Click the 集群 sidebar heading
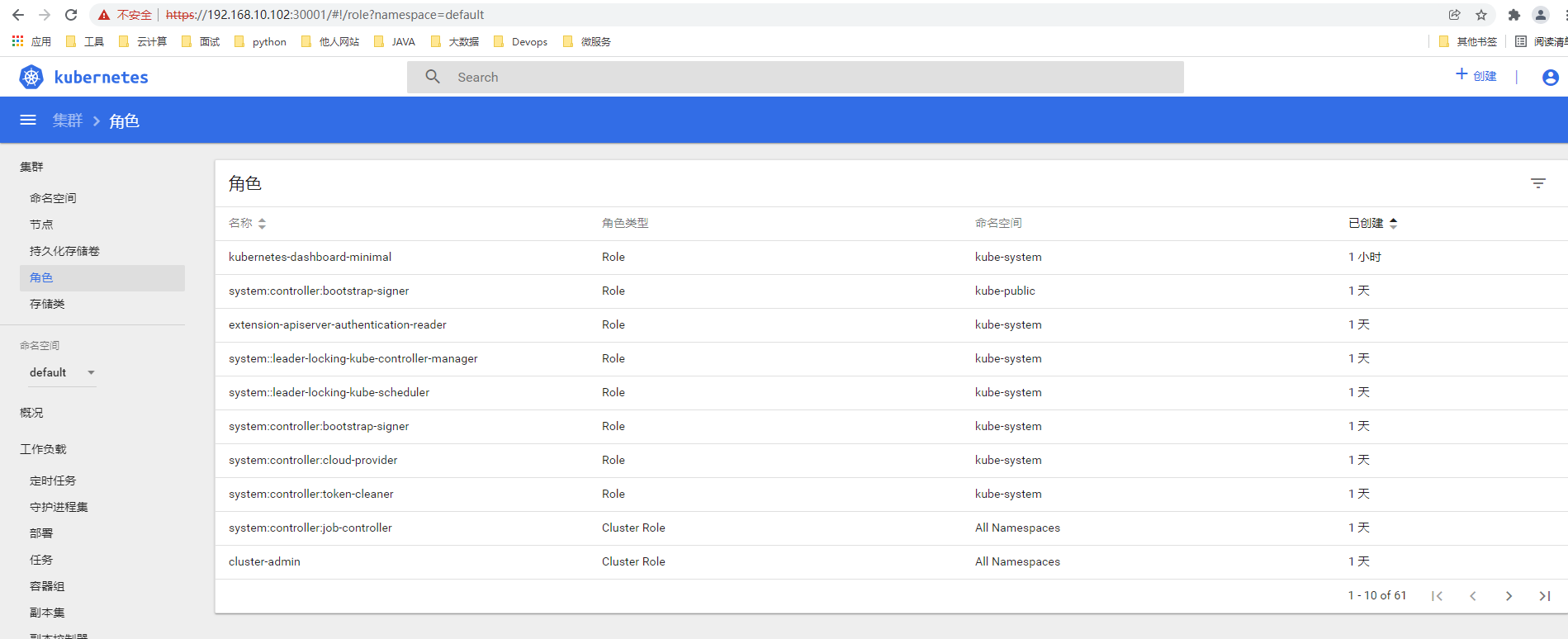The width and height of the screenshot is (1568, 639). [31, 167]
